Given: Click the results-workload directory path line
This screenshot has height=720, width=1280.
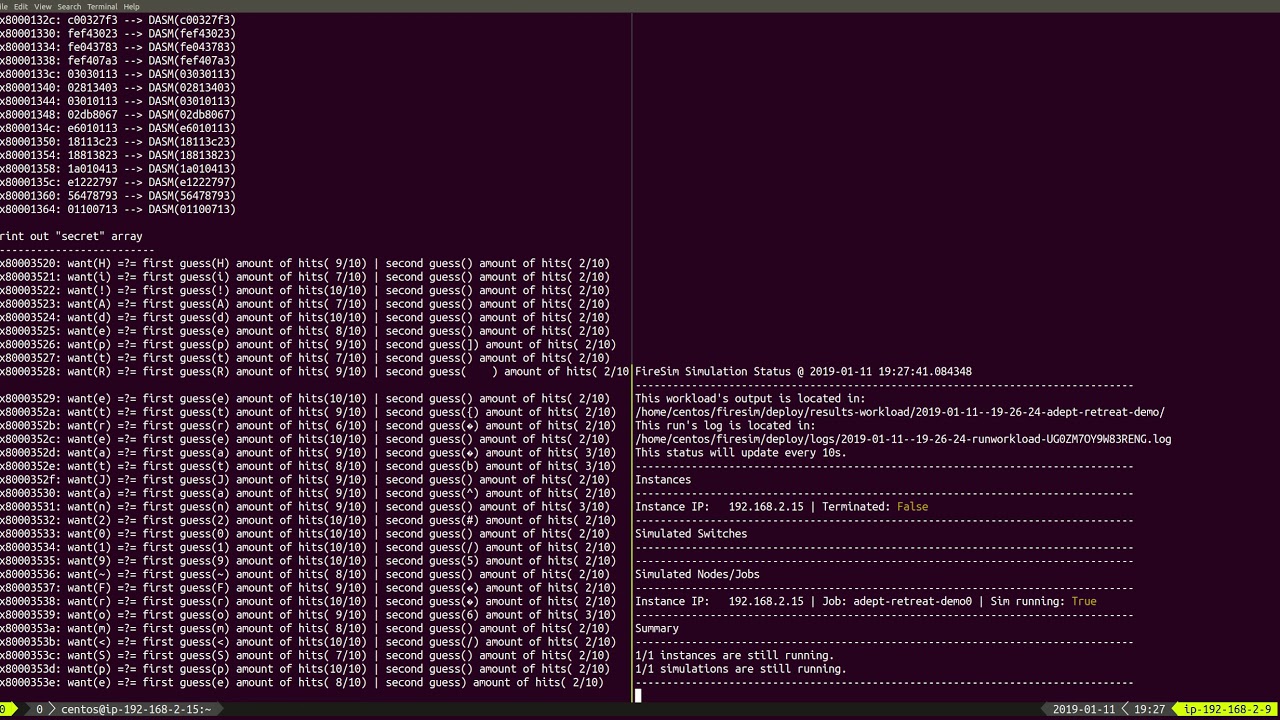Looking at the screenshot, I should 900,412.
